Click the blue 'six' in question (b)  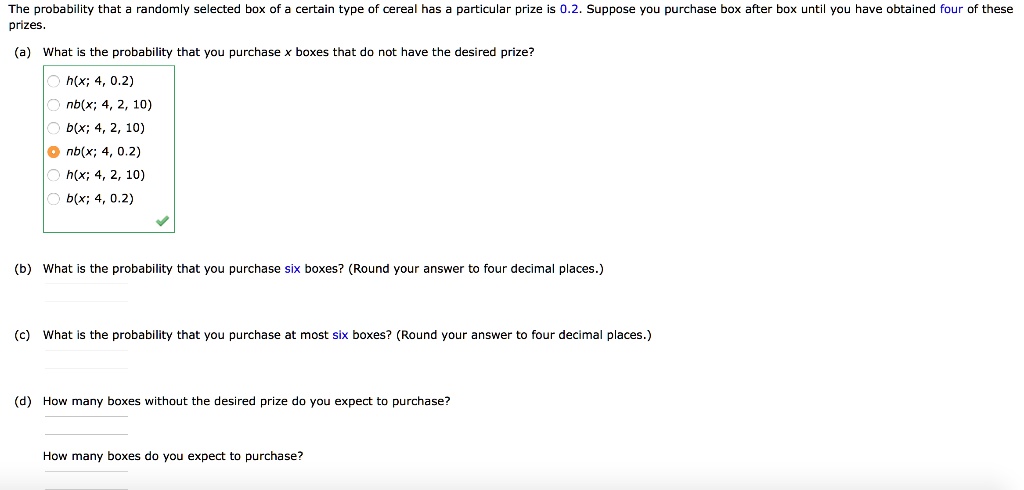[x=293, y=269]
